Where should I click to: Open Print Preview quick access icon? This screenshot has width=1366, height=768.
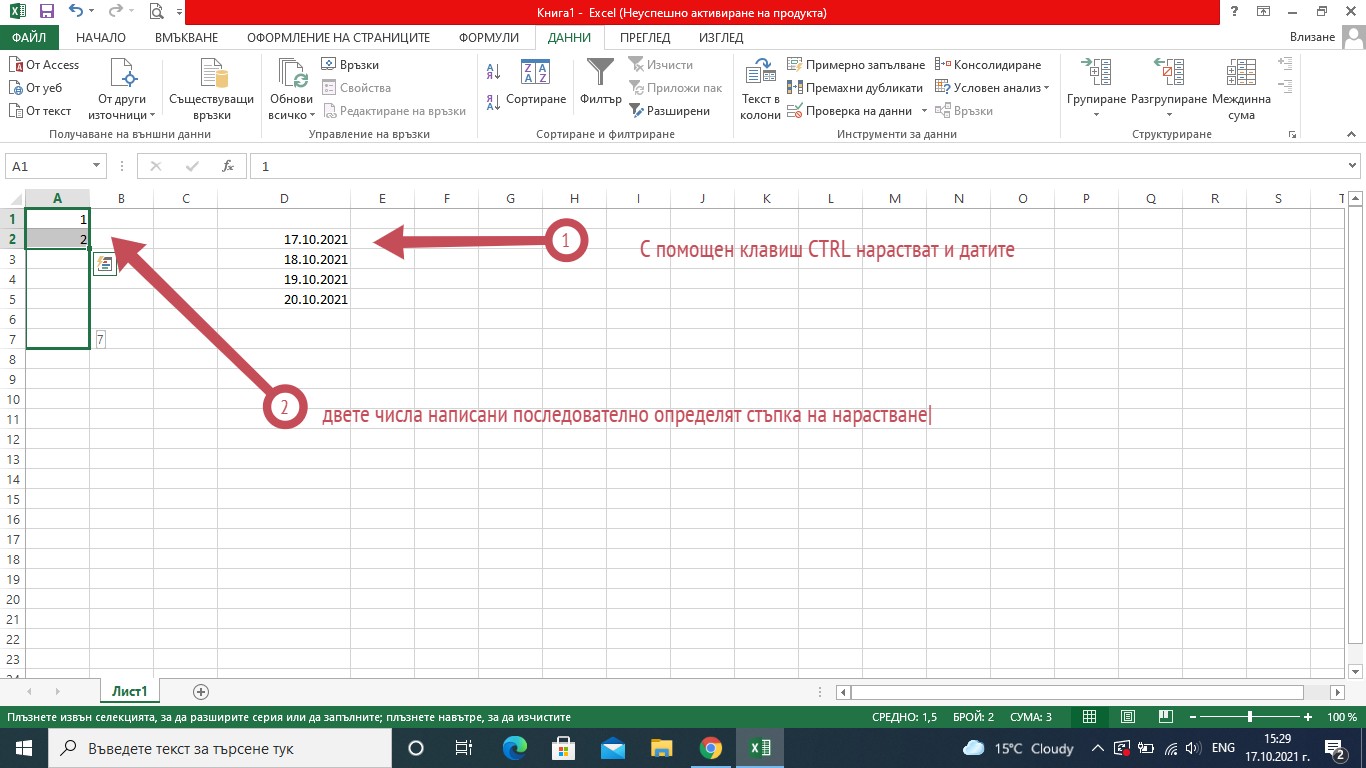coord(156,12)
